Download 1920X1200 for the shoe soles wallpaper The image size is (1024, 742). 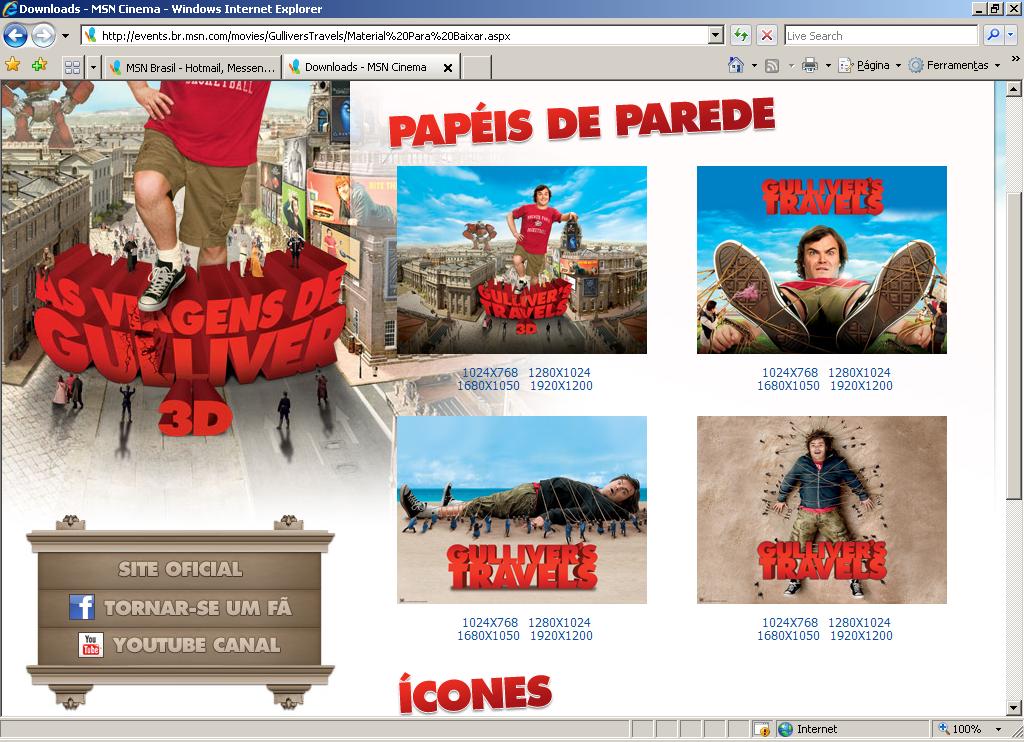pos(861,385)
